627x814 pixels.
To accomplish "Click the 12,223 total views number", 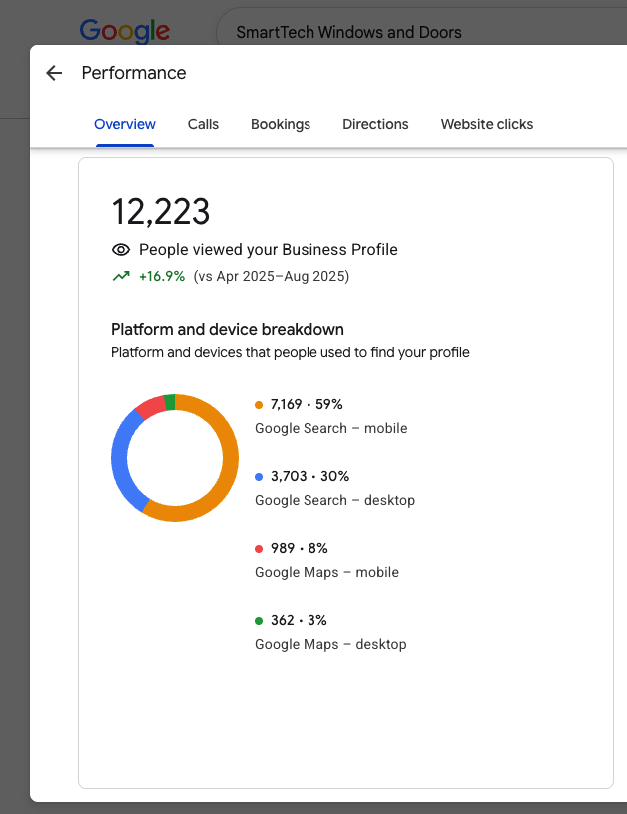I will point(160,212).
